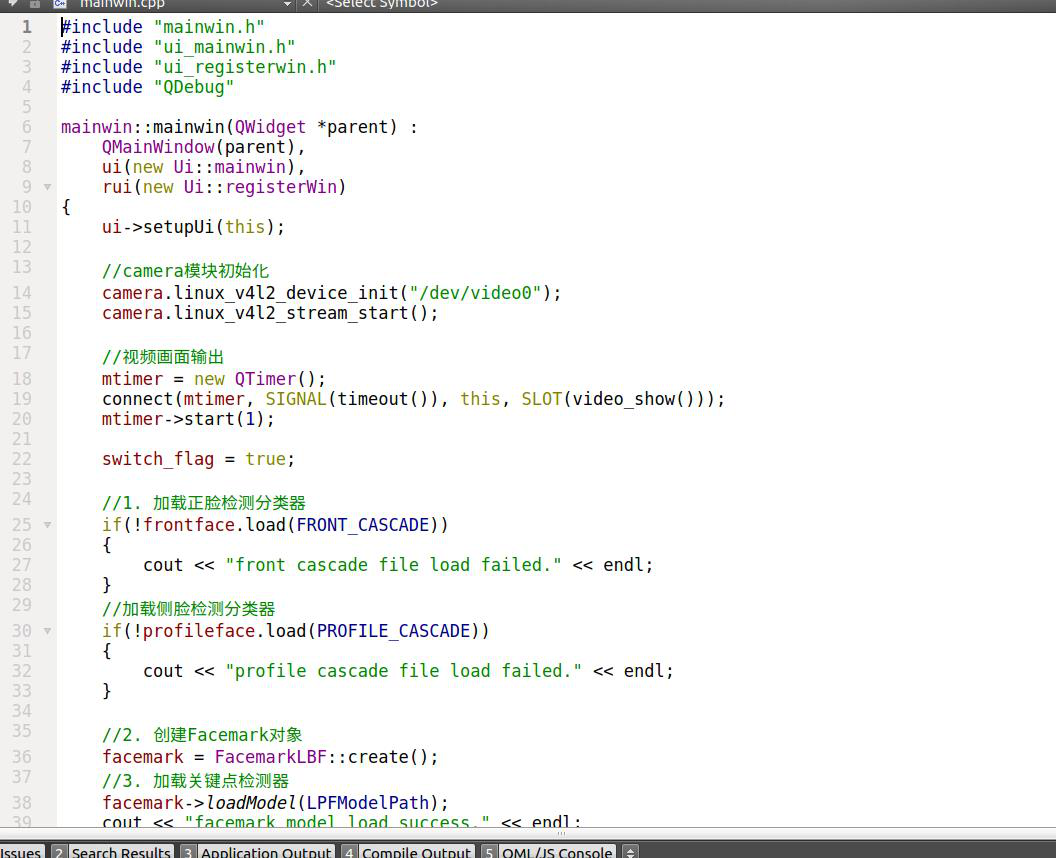
Task: Open the mainwin.cpp file dropdown
Action: [x=287, y=4]
